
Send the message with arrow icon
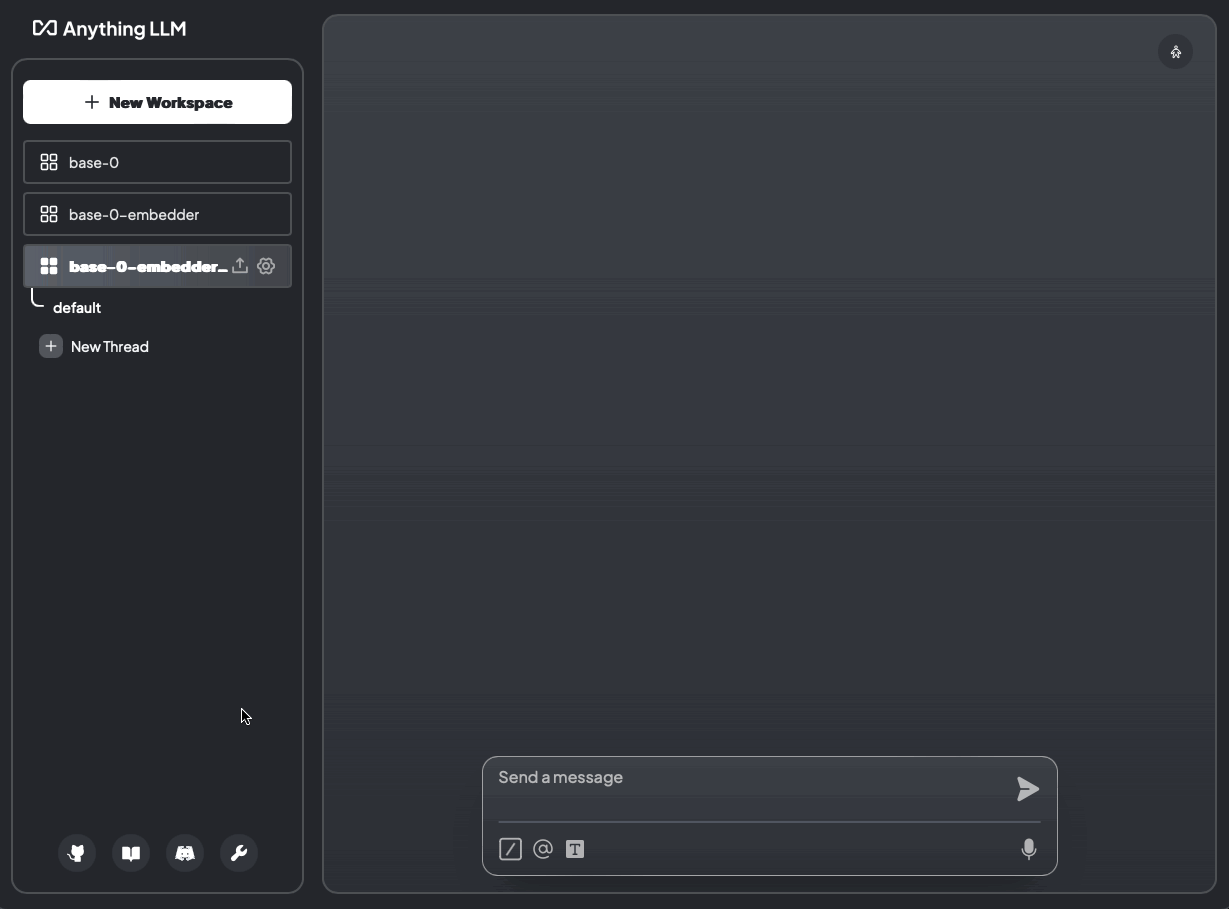coord(1028,789)
